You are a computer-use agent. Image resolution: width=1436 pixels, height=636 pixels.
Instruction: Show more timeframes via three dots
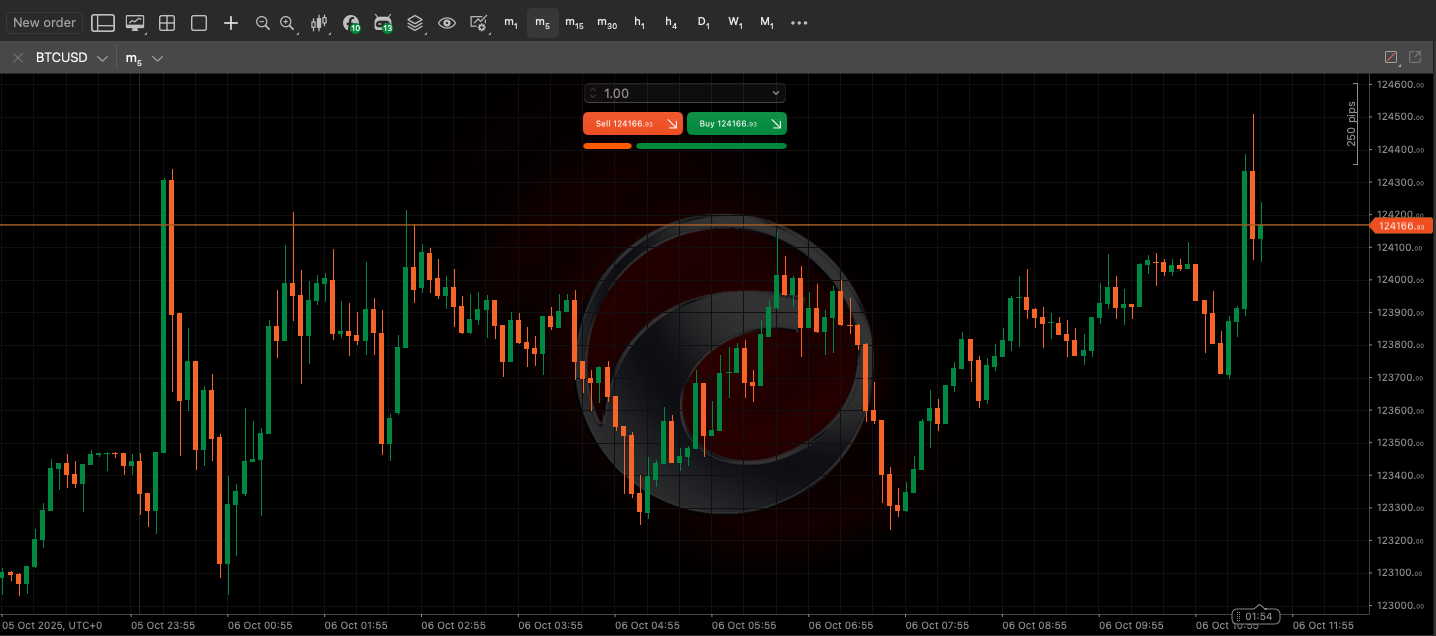tap(799, 22)
